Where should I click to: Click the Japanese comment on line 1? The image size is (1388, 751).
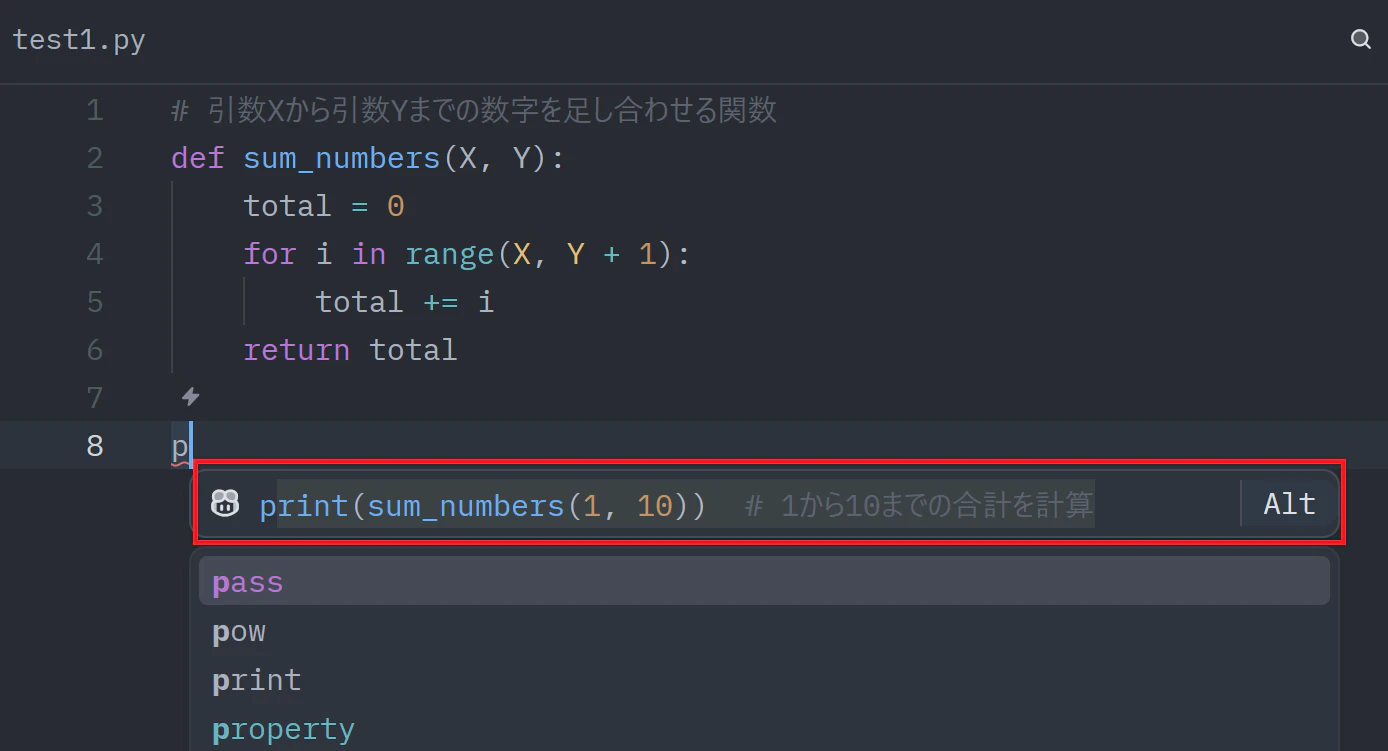[474, 110]
